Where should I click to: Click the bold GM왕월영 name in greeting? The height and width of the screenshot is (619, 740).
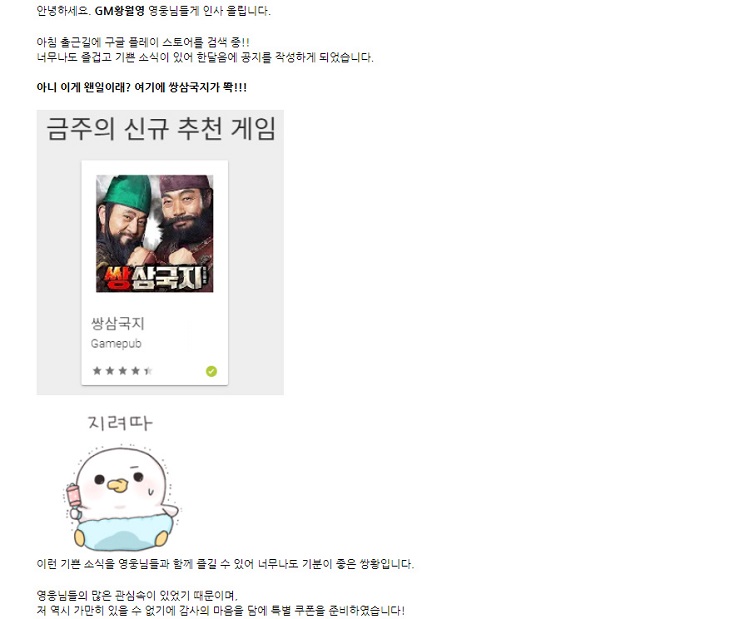[x=119, y=11]
